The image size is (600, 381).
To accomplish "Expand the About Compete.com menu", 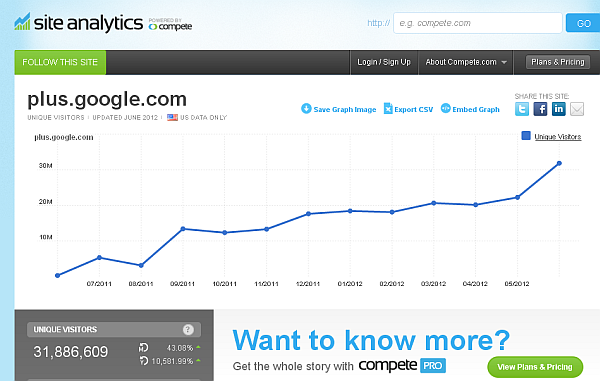I will point(466,62).
